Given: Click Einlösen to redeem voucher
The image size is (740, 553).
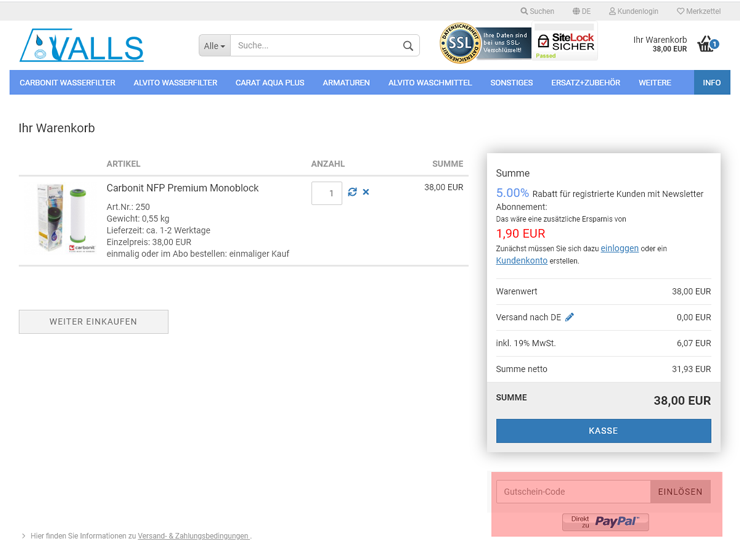Looking at the screenshot, I should pyautogui.click(x=681, y=492).
